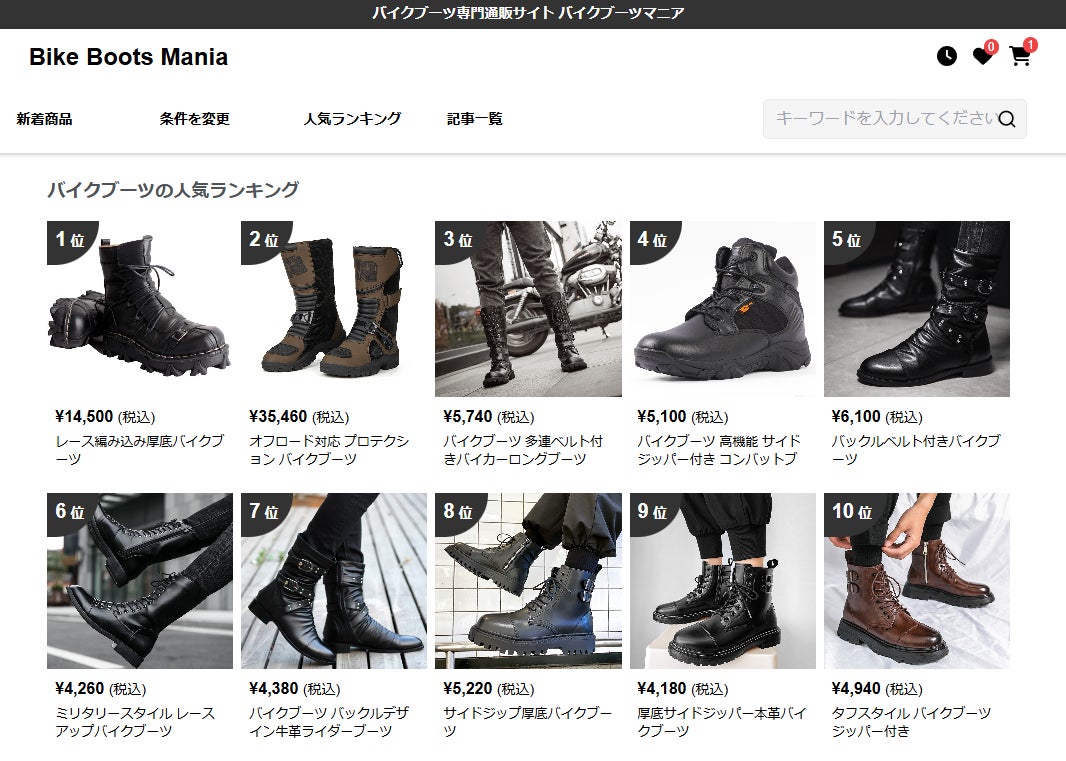
Task: Click ミリタリースタイル レースアップバイクブーツ title
Action: (x=135, y=722)
